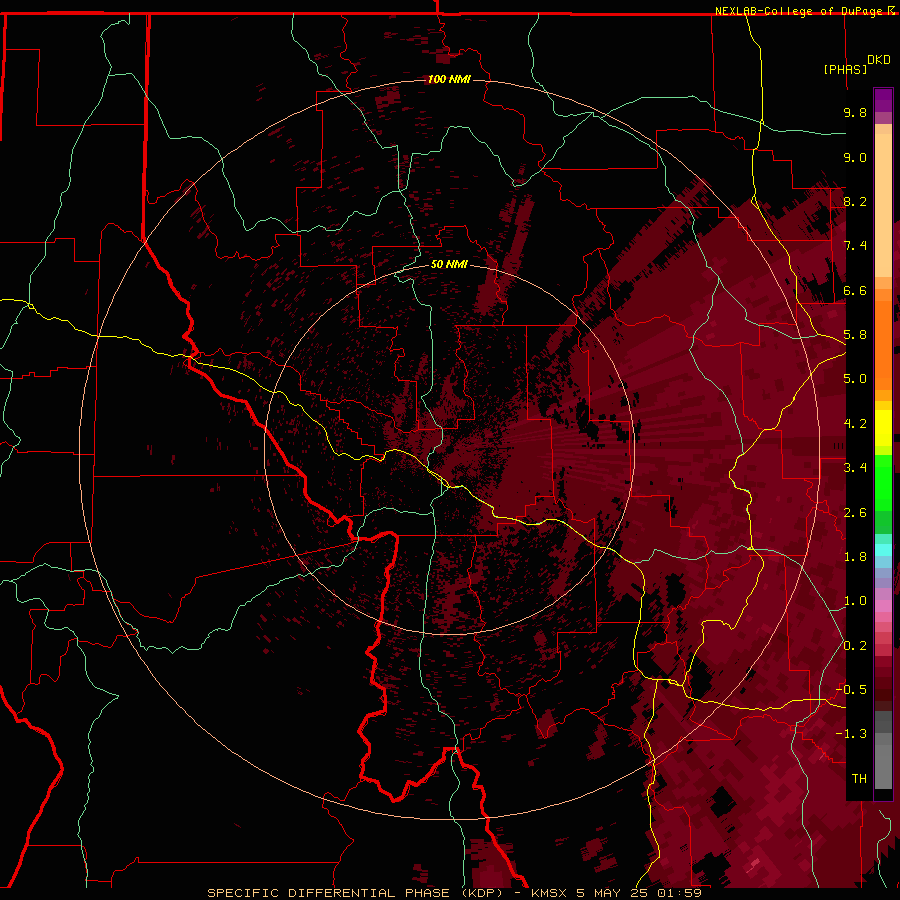Click the -0.5 legend value
900x900 pixels.
pos(851,690)
